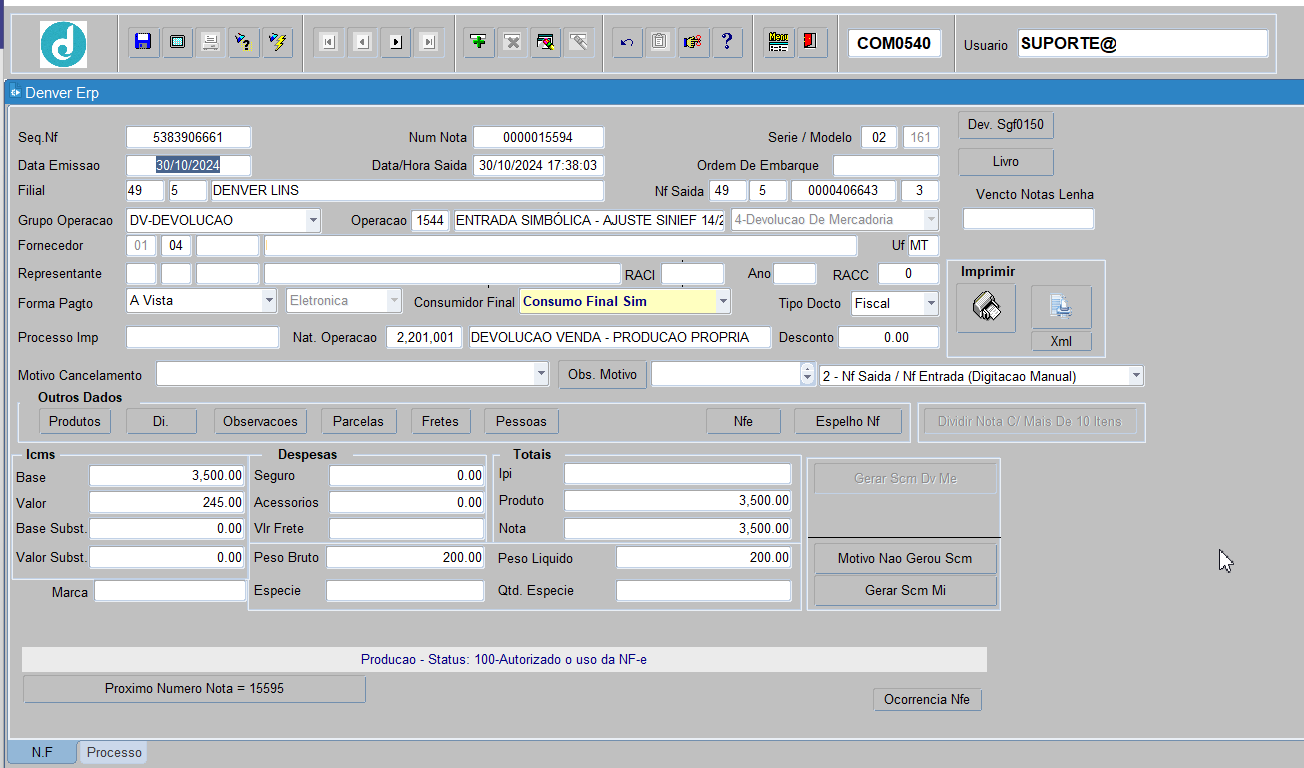The image size is (1304, 768).
Task: Expand the 4-Devolucao De Mercadoria dropdown
Action: (931, 220)
